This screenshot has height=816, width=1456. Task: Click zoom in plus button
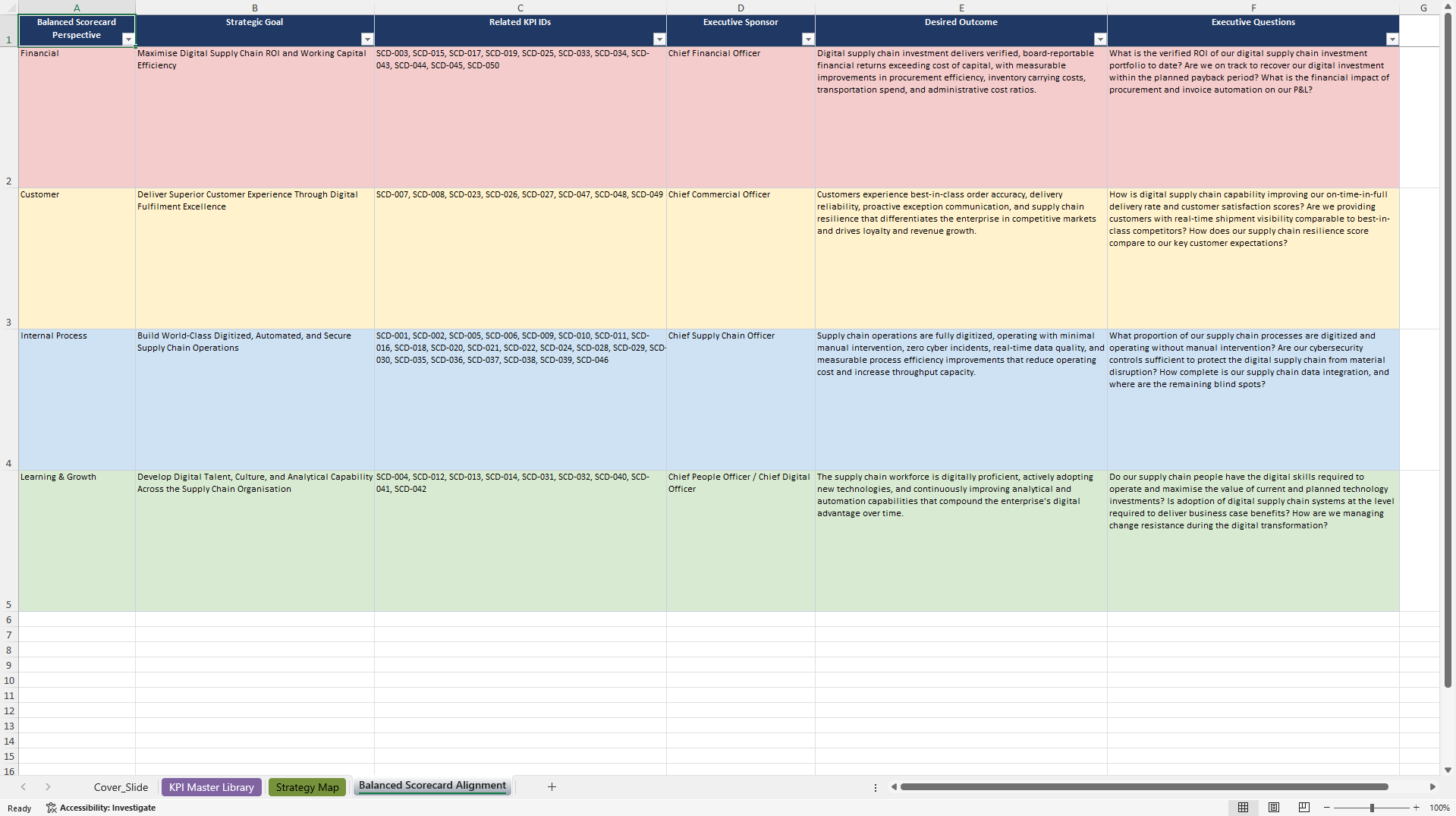1417,808
